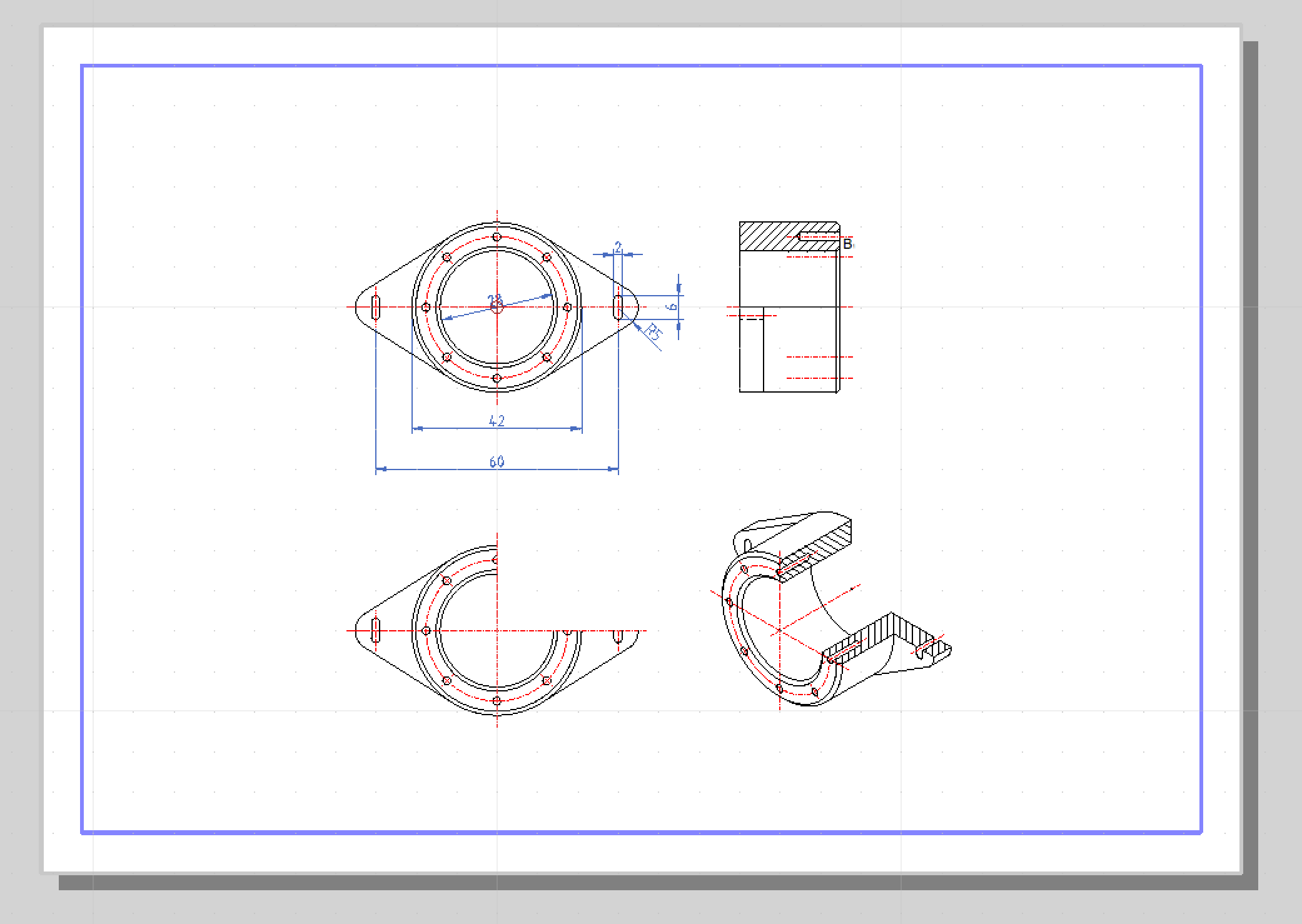1302x924 pixels.
Task: Select the dashed hidden line in side view
Action: point(752,319)
